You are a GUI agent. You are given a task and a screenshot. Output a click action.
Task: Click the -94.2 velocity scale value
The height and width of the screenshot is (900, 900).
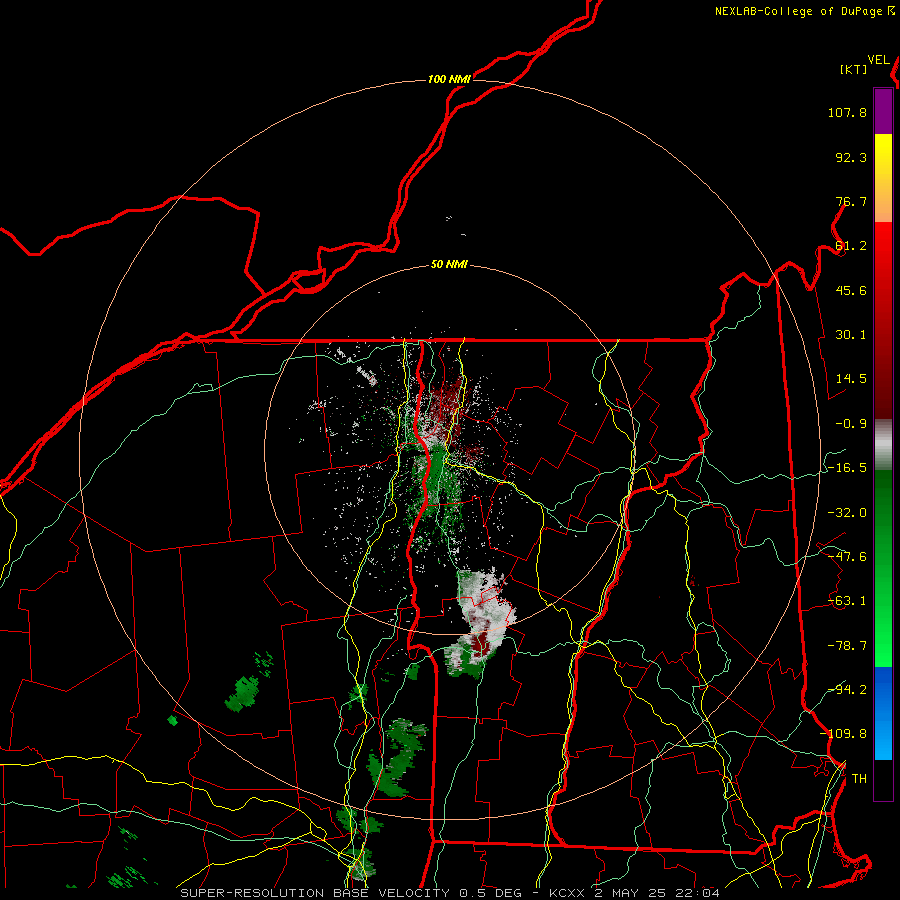coord(847,690)
